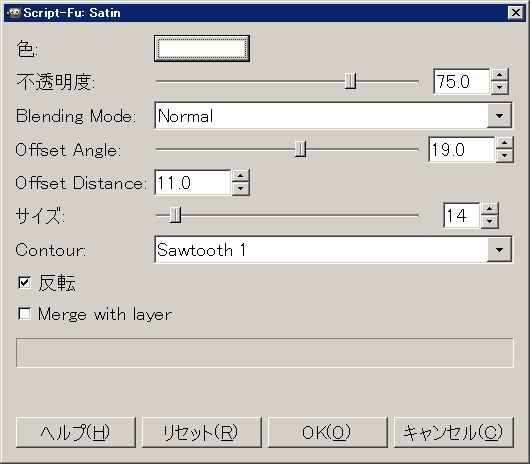Increase Offset Distance with the up arrow
Screen dimensions: 530x464
click(x=241, y=176)
